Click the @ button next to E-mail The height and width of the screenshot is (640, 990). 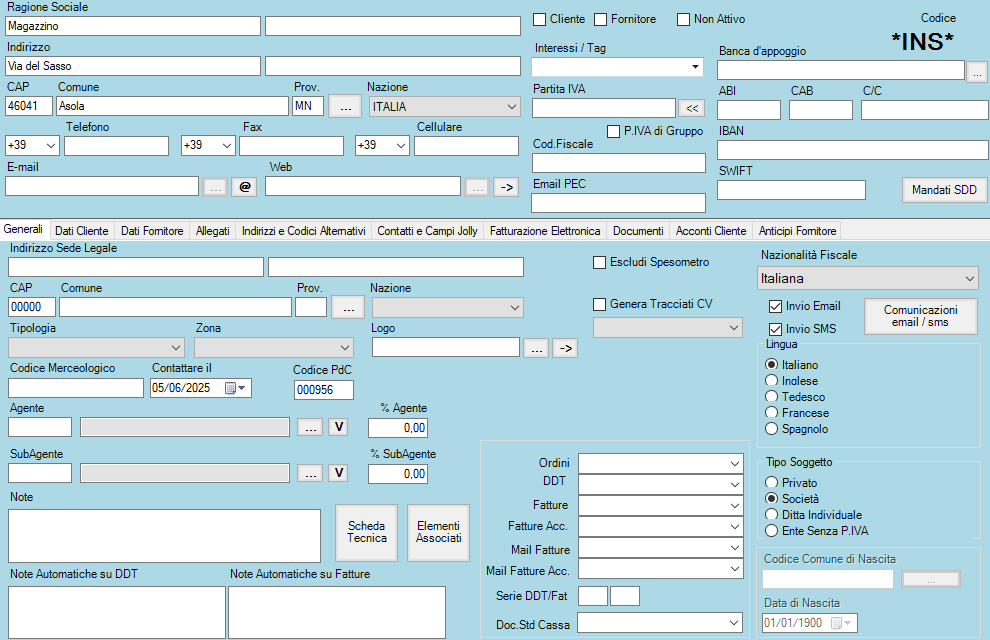pos(245,186)
